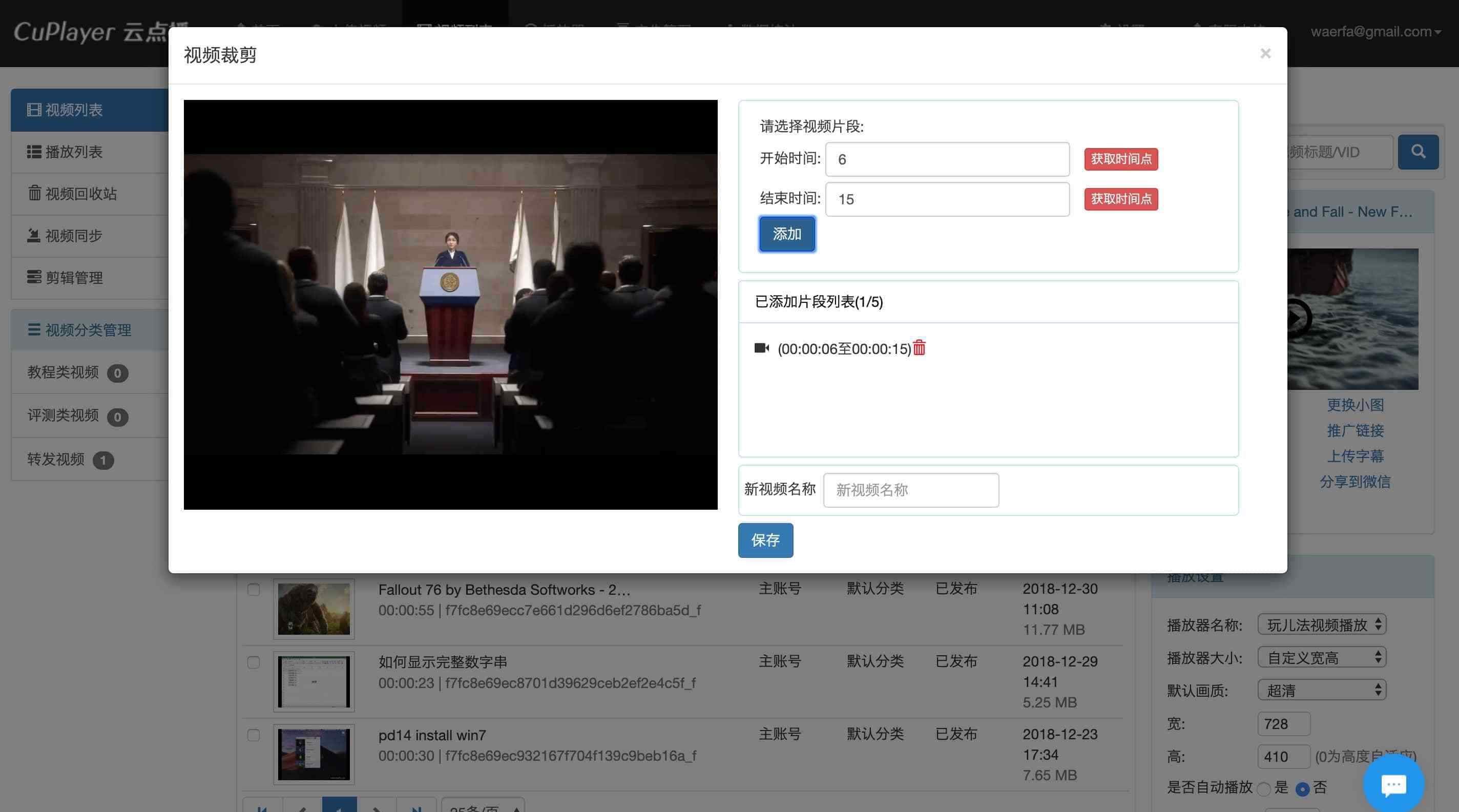Click the 推广链接 link
The width and height of the screenshot is (1459, 812).
click(x=1355, y=430)
